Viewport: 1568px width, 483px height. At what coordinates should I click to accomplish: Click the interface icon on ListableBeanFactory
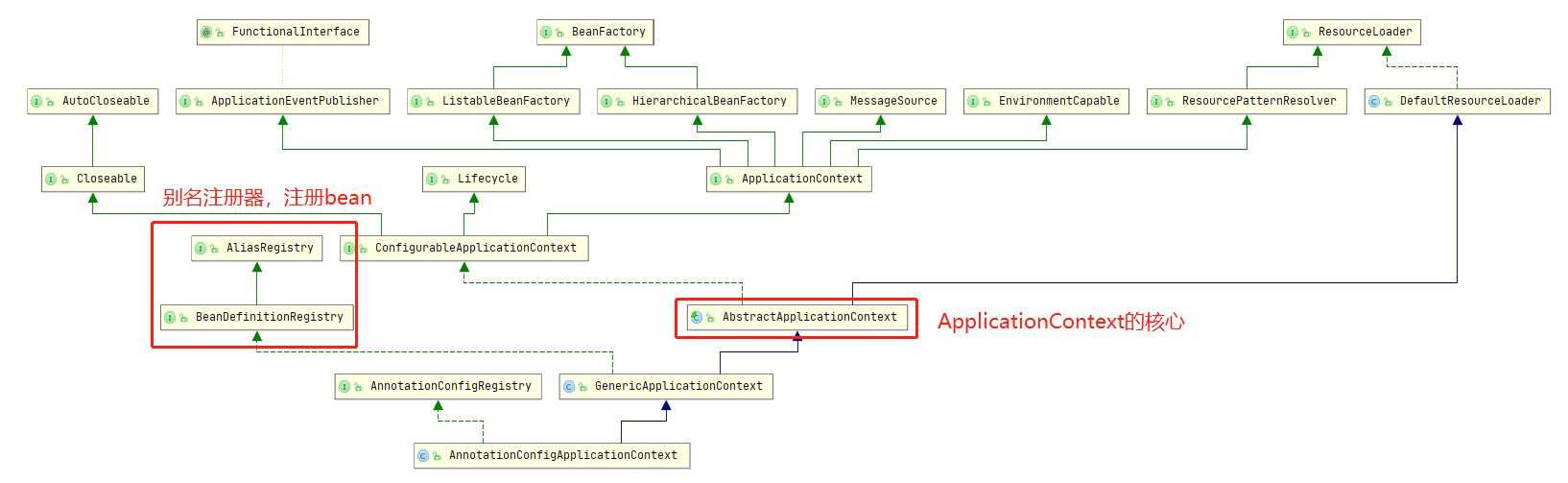[x=416, y=102]
